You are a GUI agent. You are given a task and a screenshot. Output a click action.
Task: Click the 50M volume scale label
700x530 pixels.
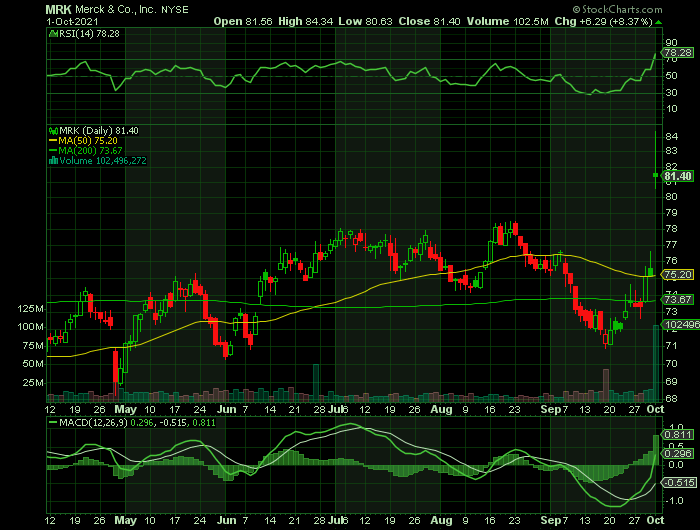[x=33, y=364]
